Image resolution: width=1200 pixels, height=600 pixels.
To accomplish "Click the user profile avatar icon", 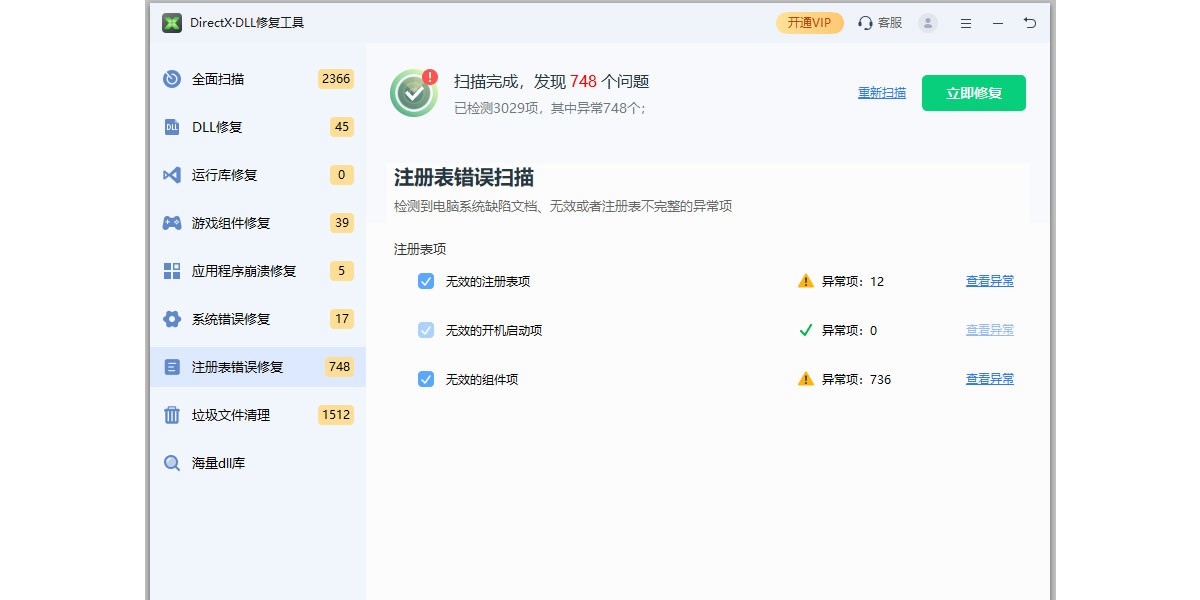I will click(x=928, y=23).
